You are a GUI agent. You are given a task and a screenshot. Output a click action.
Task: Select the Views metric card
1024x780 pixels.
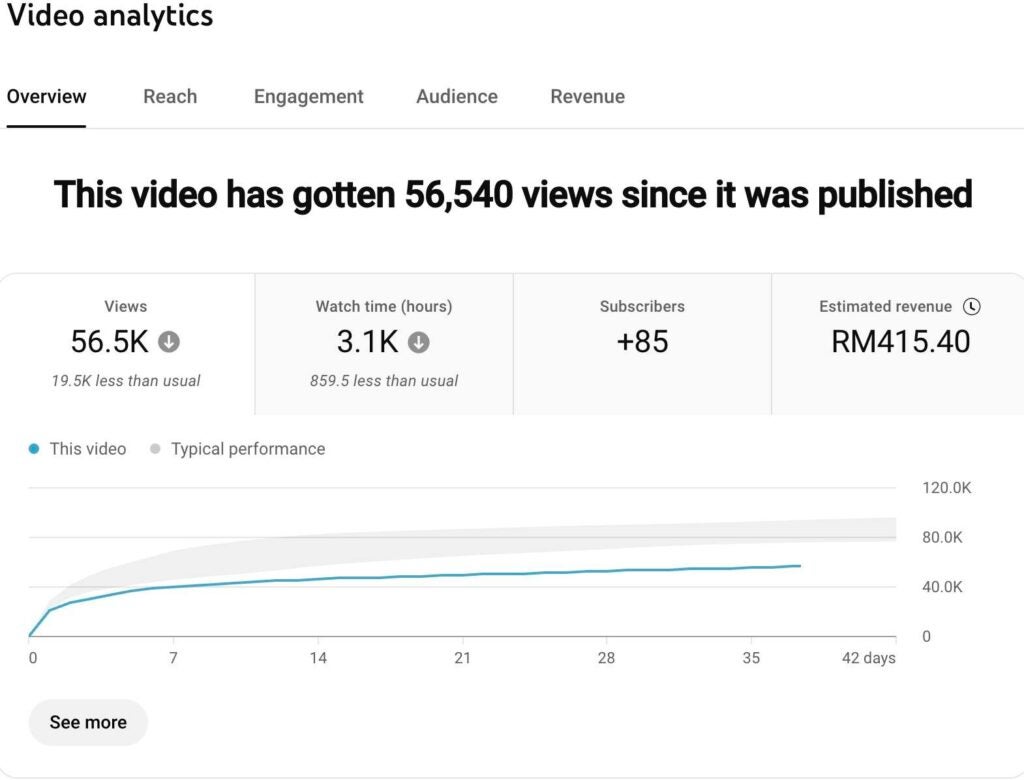[x=126, y=343]
